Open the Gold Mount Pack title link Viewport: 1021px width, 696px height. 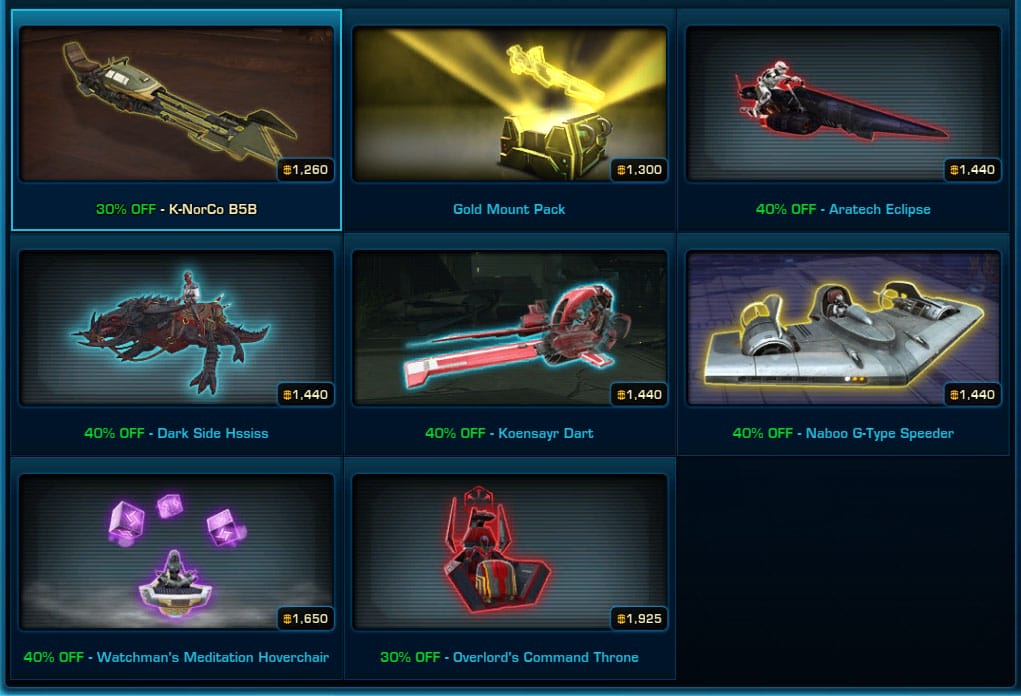[x=509, y=210]
